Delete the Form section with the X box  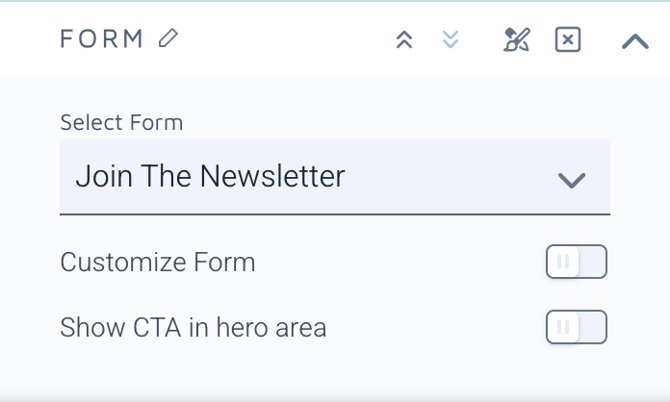(567, 40)
